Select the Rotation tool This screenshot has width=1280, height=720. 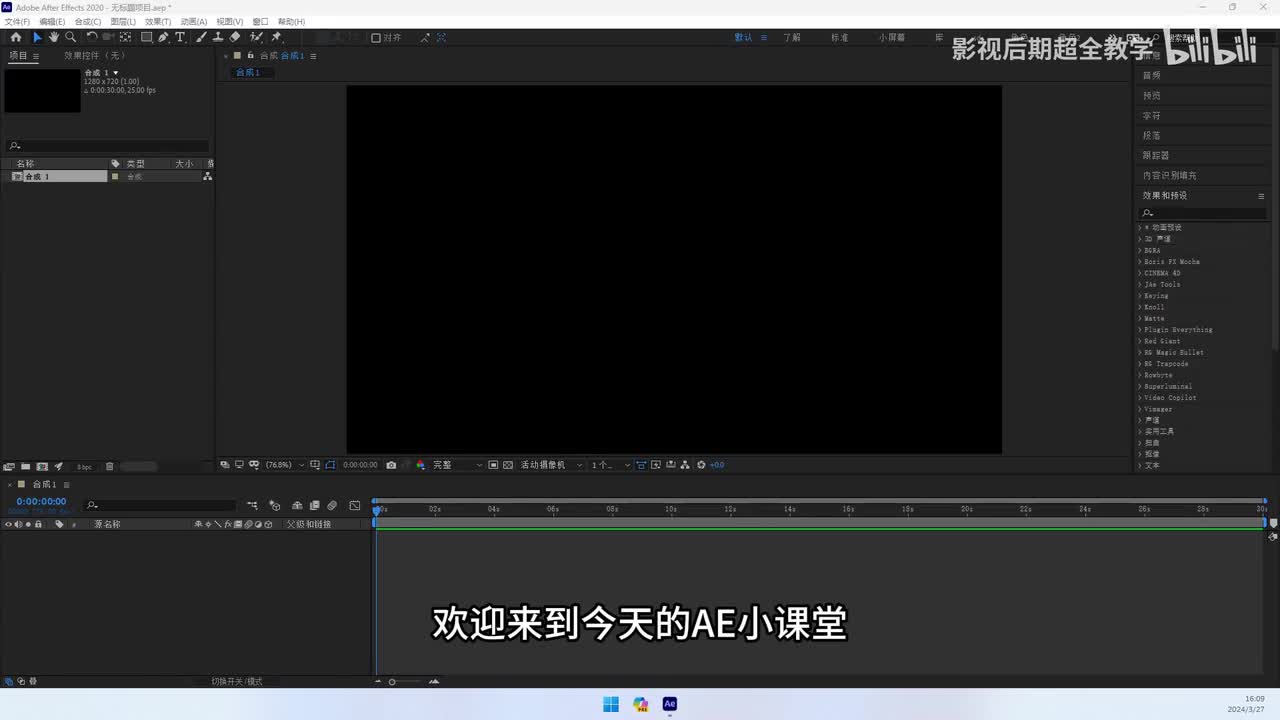(92, 37)
